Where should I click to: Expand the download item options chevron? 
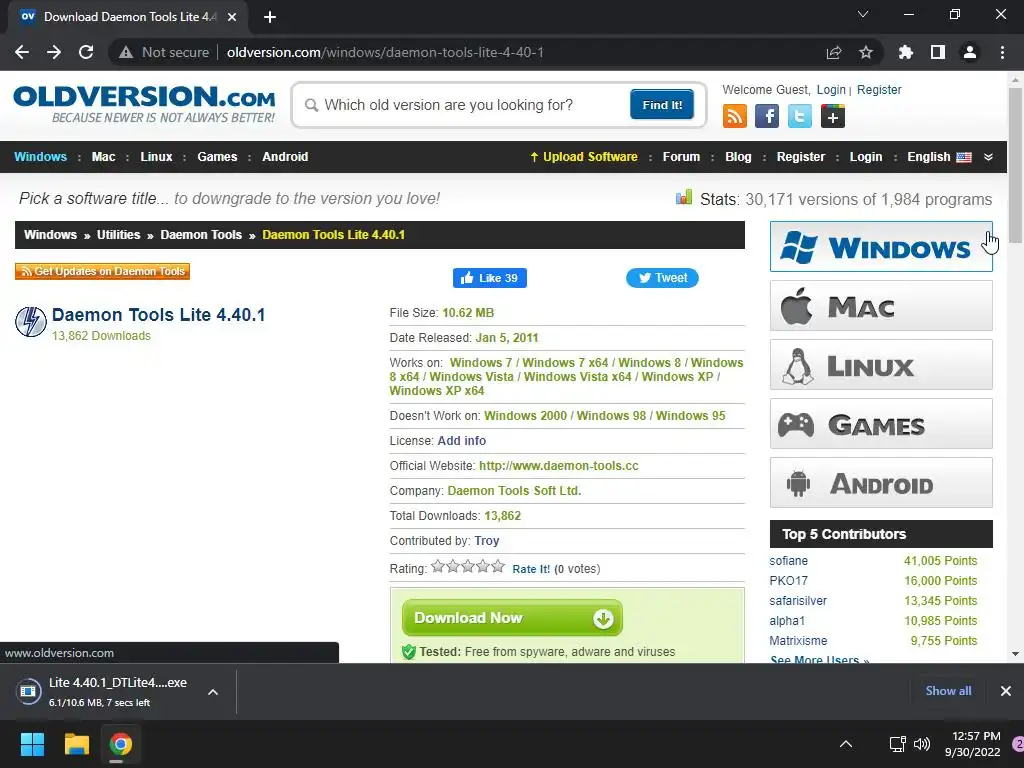pyautogui.click(x=213, y=692)
